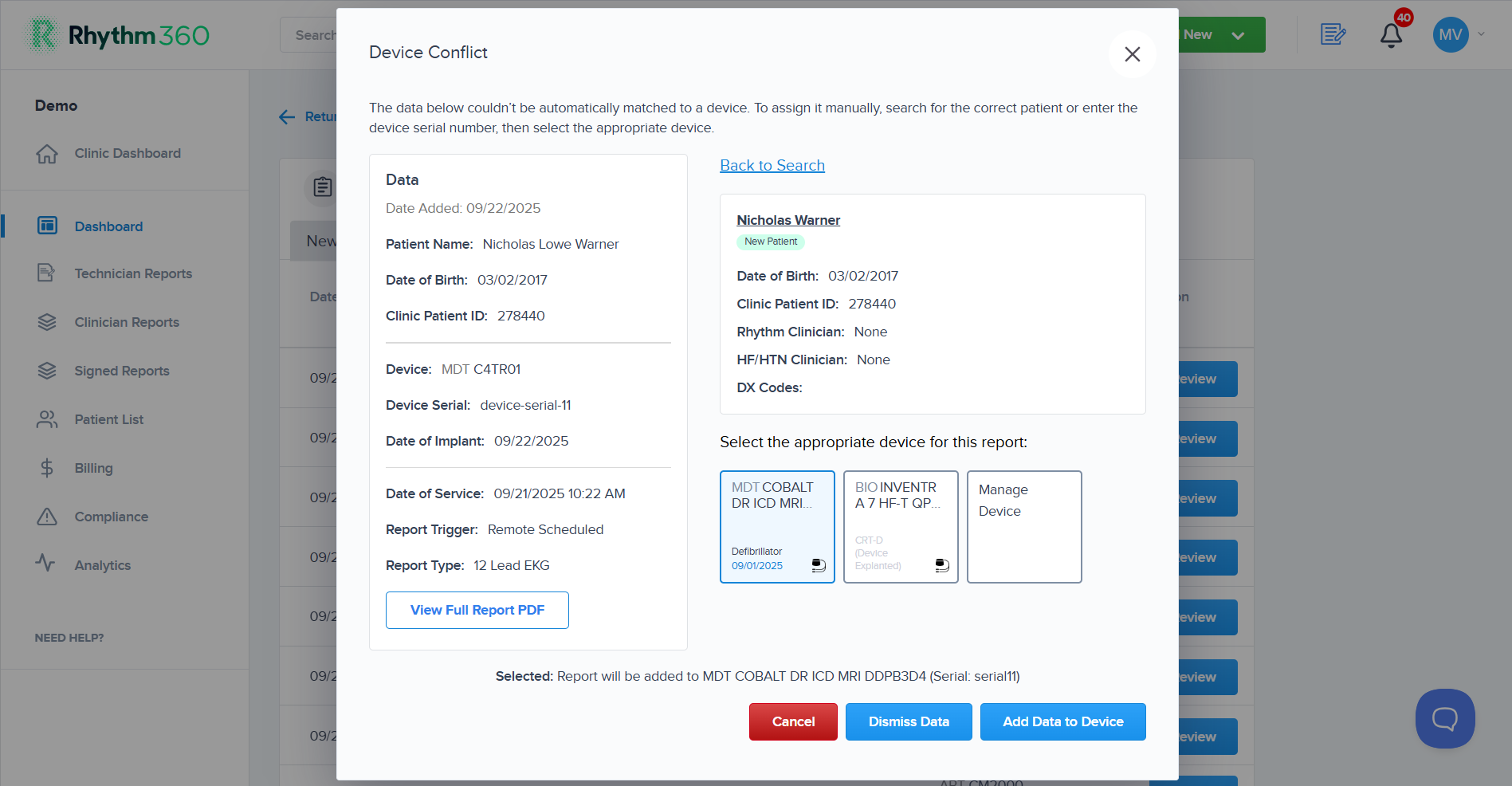Viewport: 1512px width, 786px height.
Task: Click View Full Report PDF
Action: 477,610
